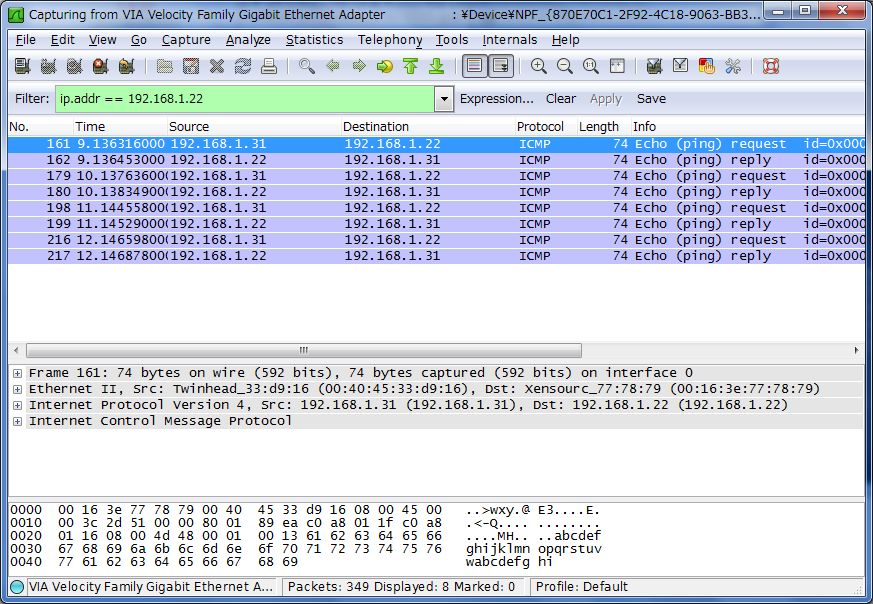This screenshot has height=604, width=873.
Task: Open preferences with tools icon
Action: point(733,66)
